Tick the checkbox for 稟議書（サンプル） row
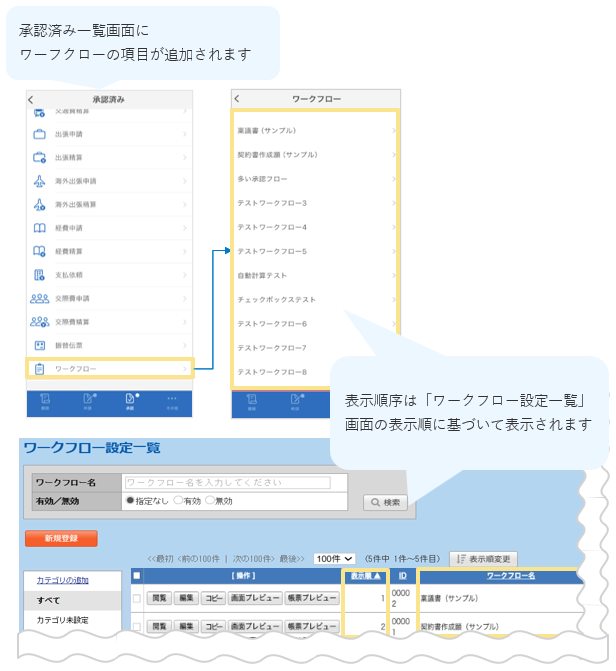The image size is (616, 671). click(137, 598)
